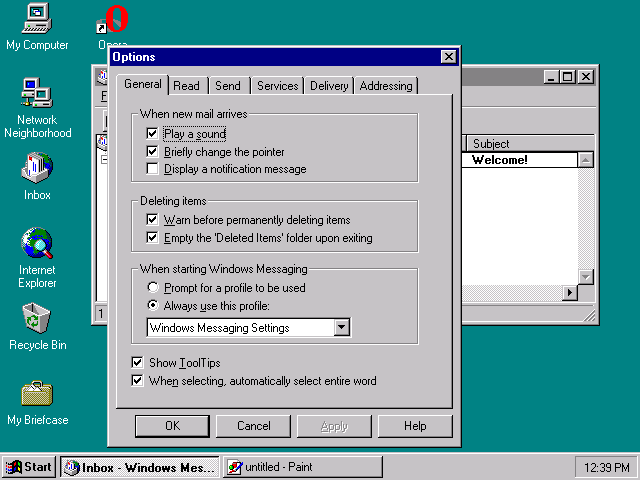
Task: Click the Help button
Action: coord(415,426)
